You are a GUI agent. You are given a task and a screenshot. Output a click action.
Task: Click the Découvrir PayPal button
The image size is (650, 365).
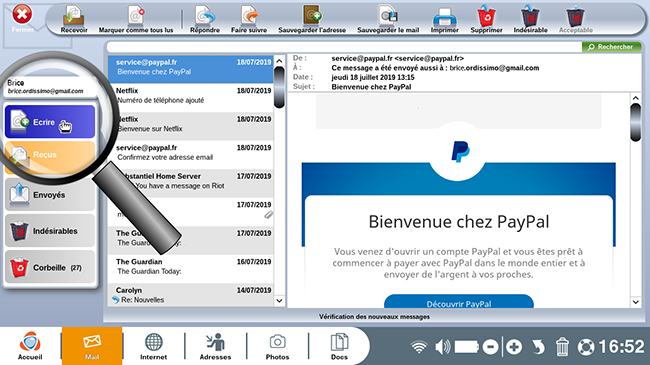point(458,302)
